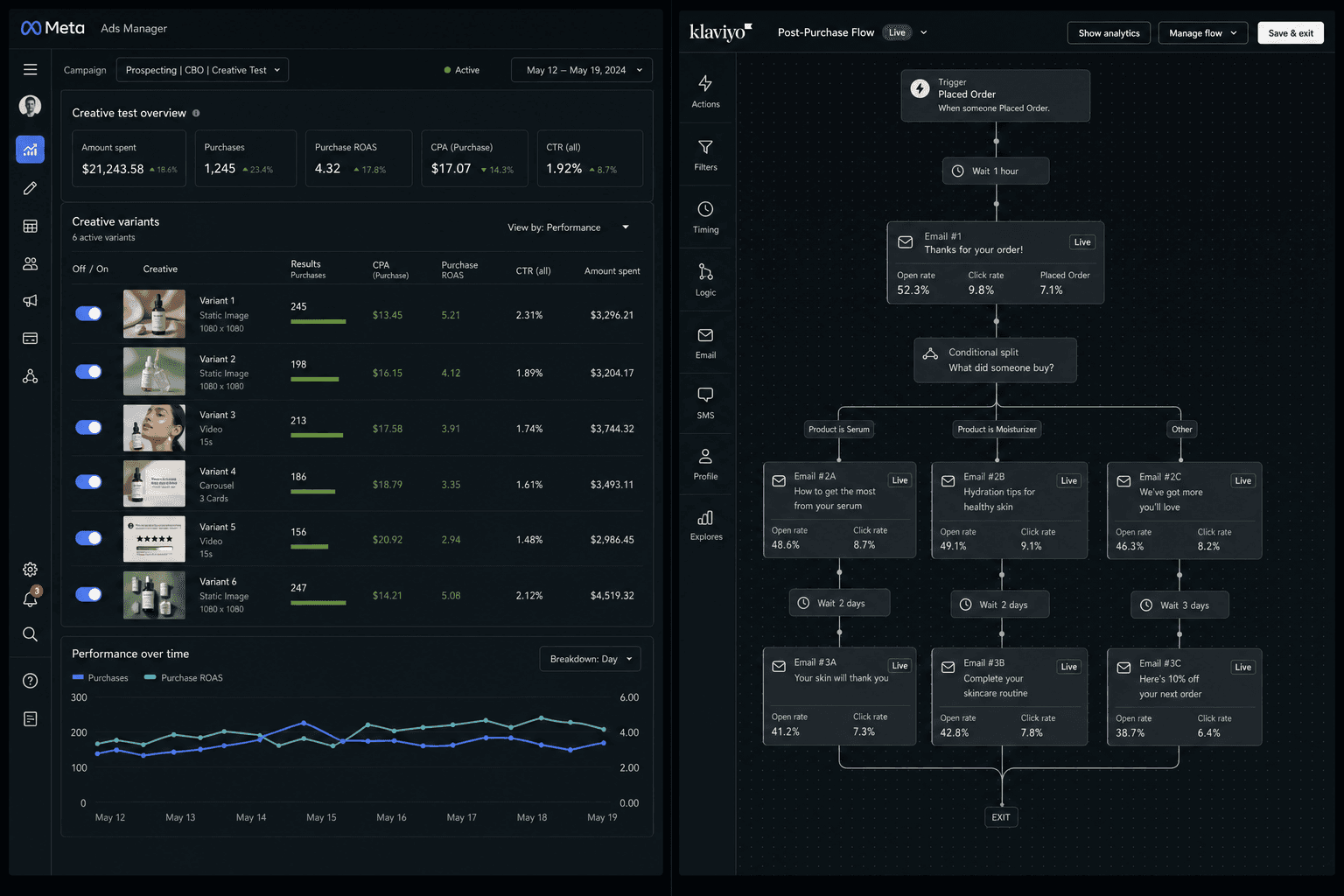Open the Campaign selector dropdown
Image resolution: width=1344 pixels, height=896 pixels.
click(202, 70)
